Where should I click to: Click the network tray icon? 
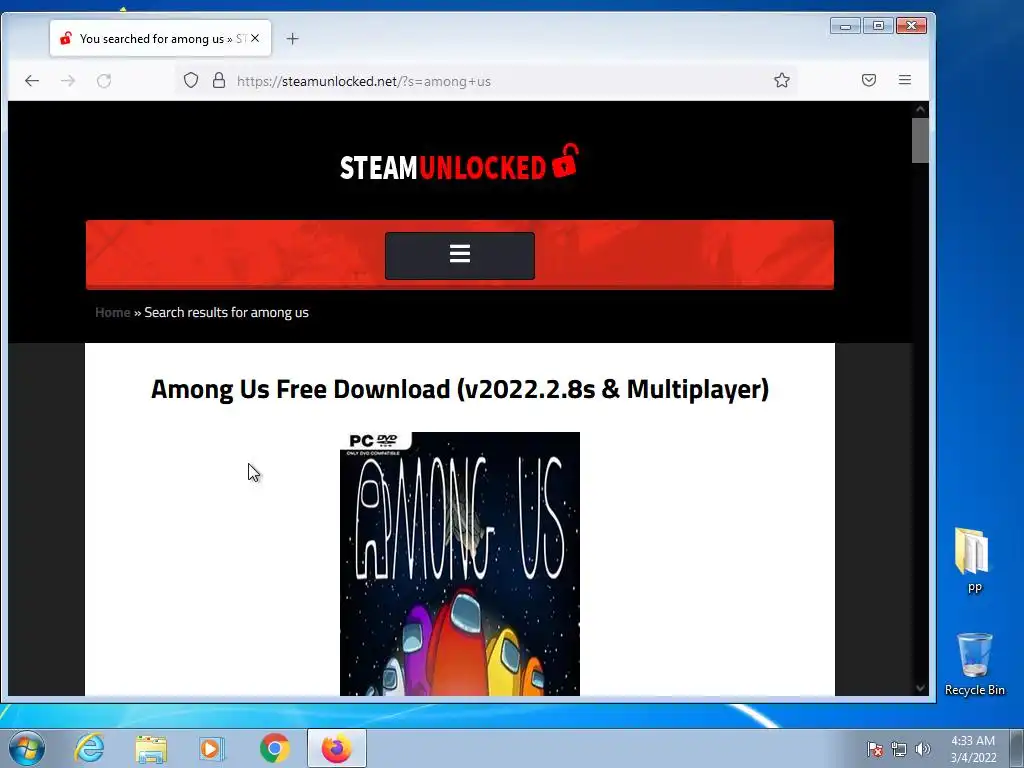point(899,749)
